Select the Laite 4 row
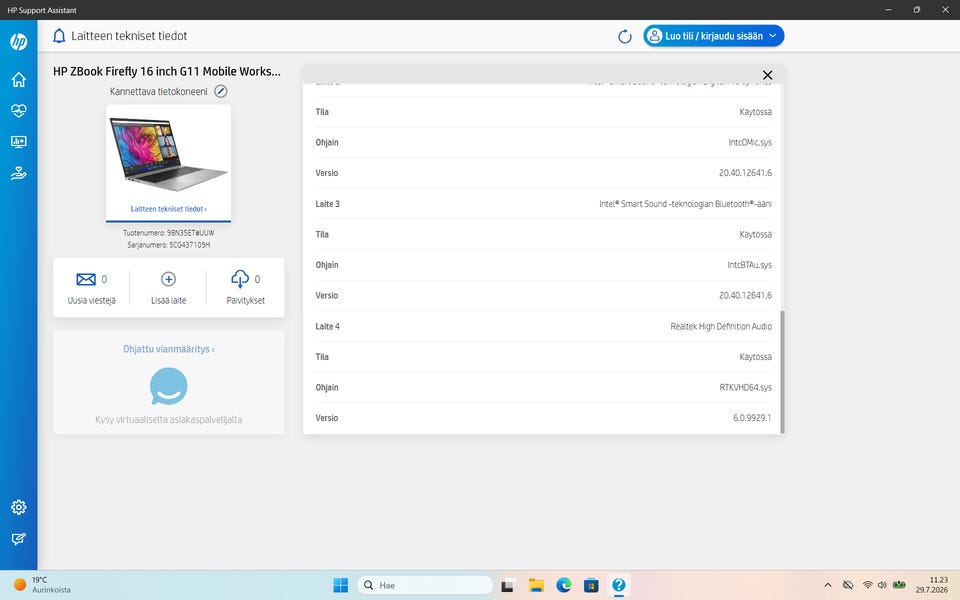The image size is (960, 600). 544,326
